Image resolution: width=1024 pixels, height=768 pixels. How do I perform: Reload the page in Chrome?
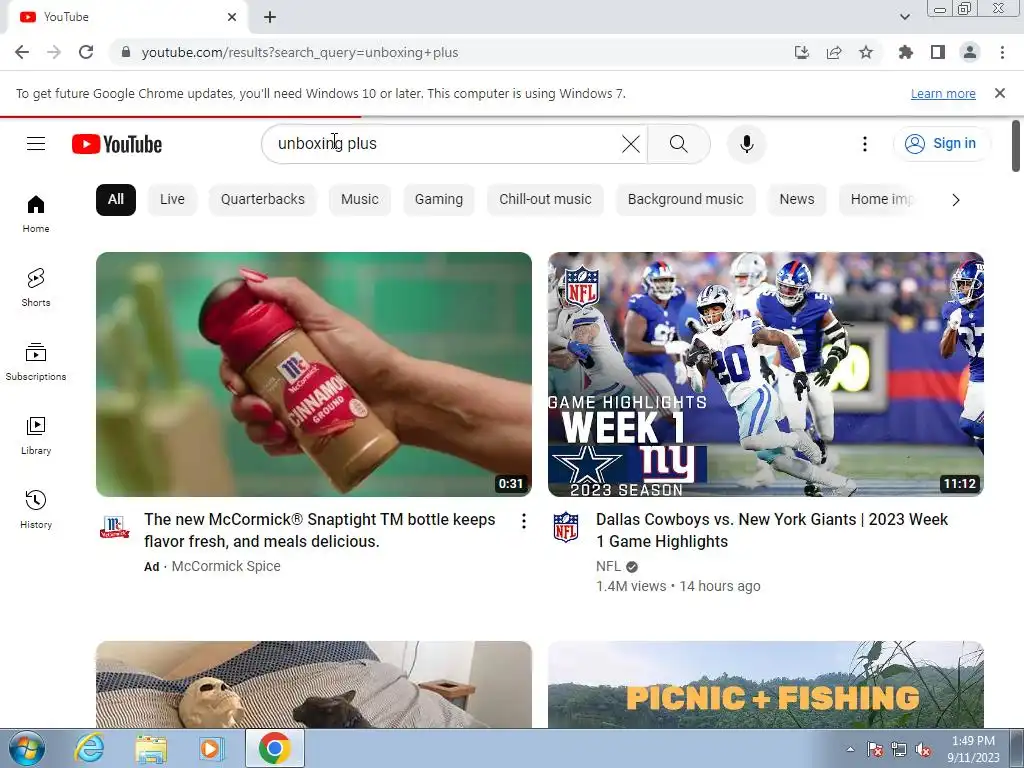click(86, 52)
